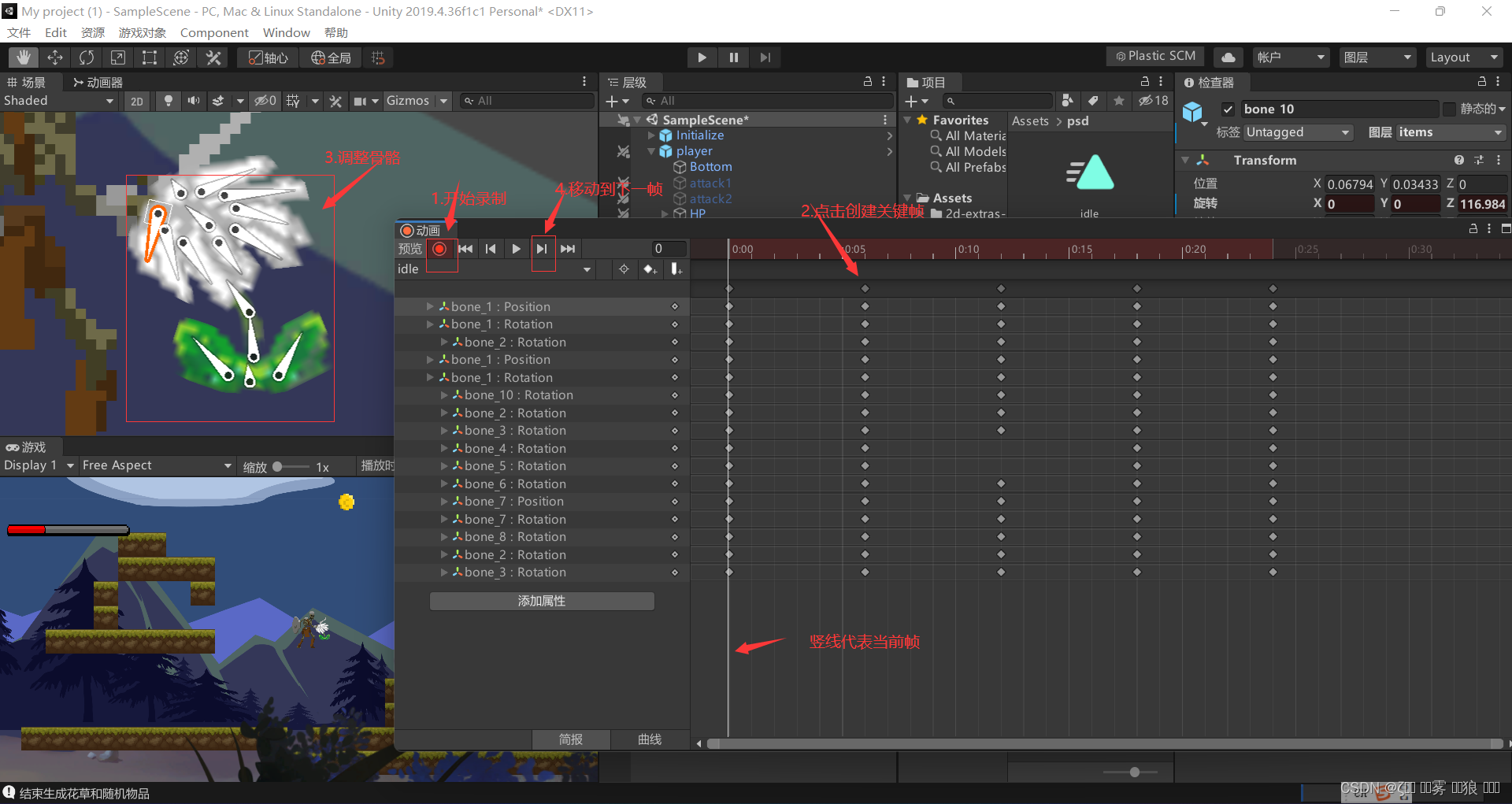Click the Hierarchy search field
1512x804 pixels.
pyautogui.click(x=769, y=101)
